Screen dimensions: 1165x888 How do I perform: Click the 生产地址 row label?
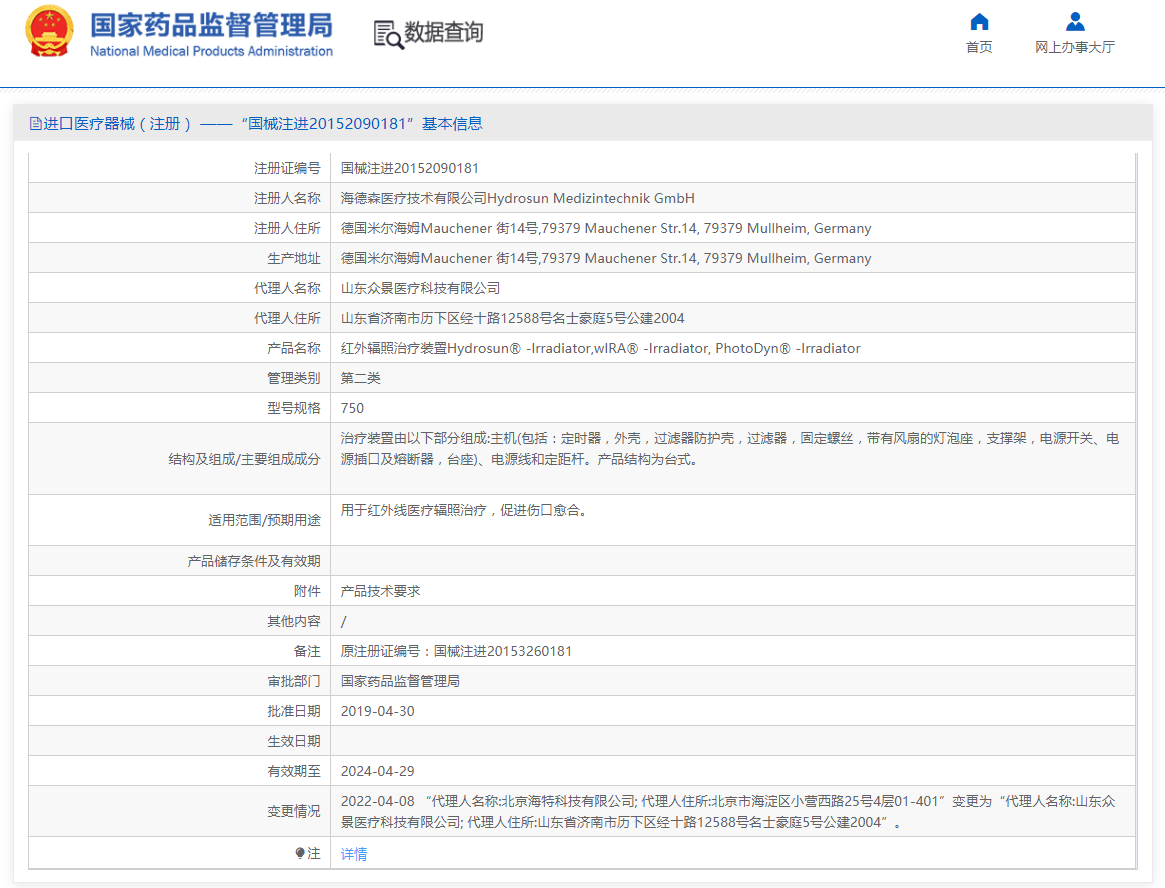coord(294,258)
